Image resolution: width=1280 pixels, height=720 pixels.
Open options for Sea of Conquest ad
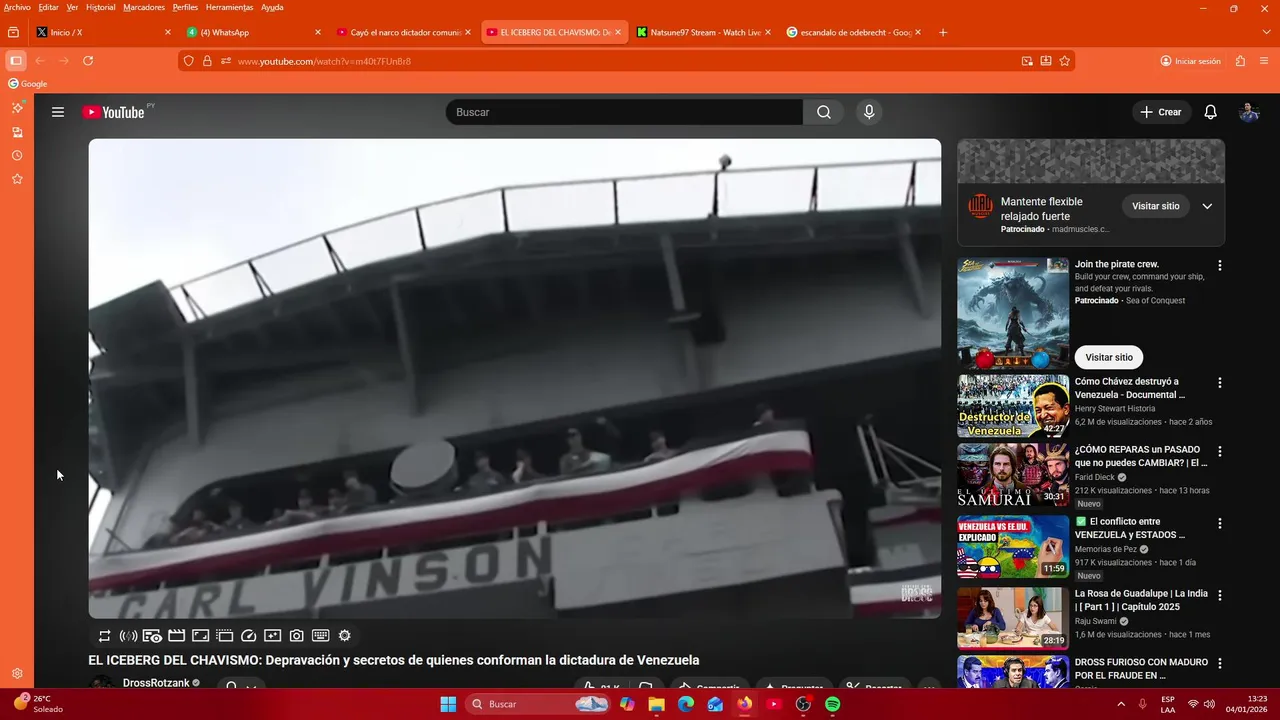pos(1219,266)
